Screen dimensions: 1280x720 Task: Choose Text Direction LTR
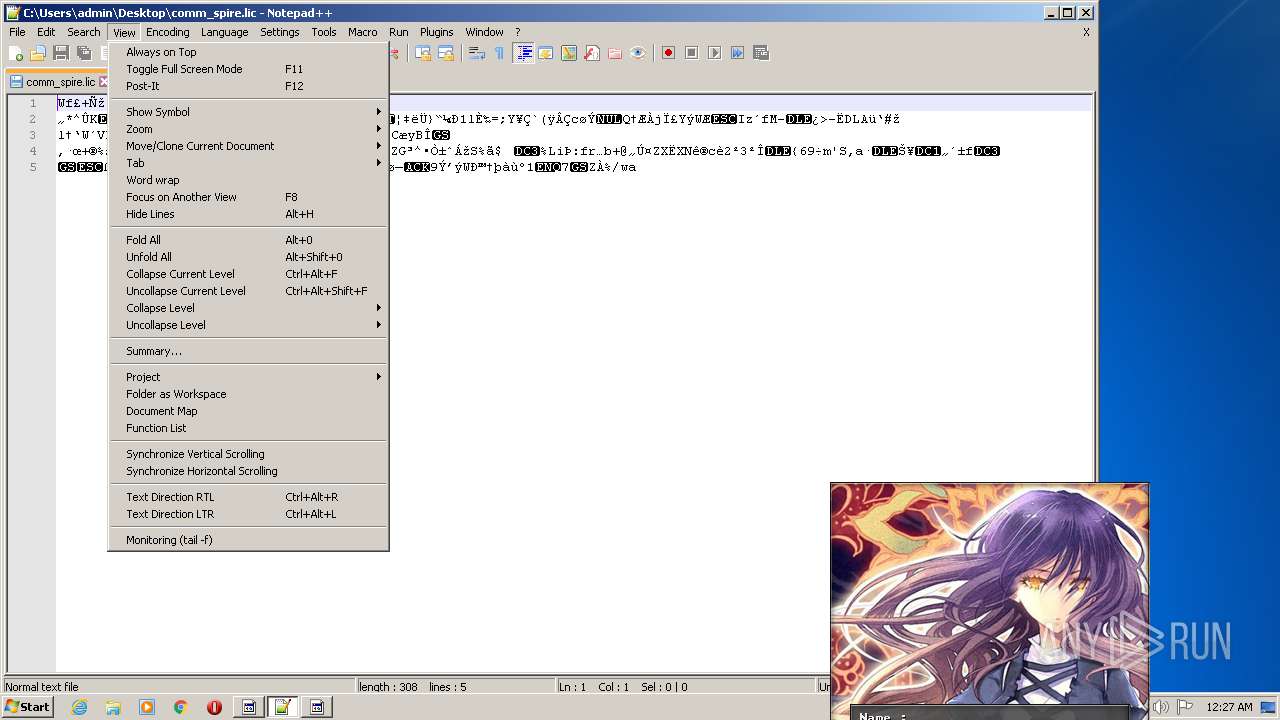click(248, 514)
